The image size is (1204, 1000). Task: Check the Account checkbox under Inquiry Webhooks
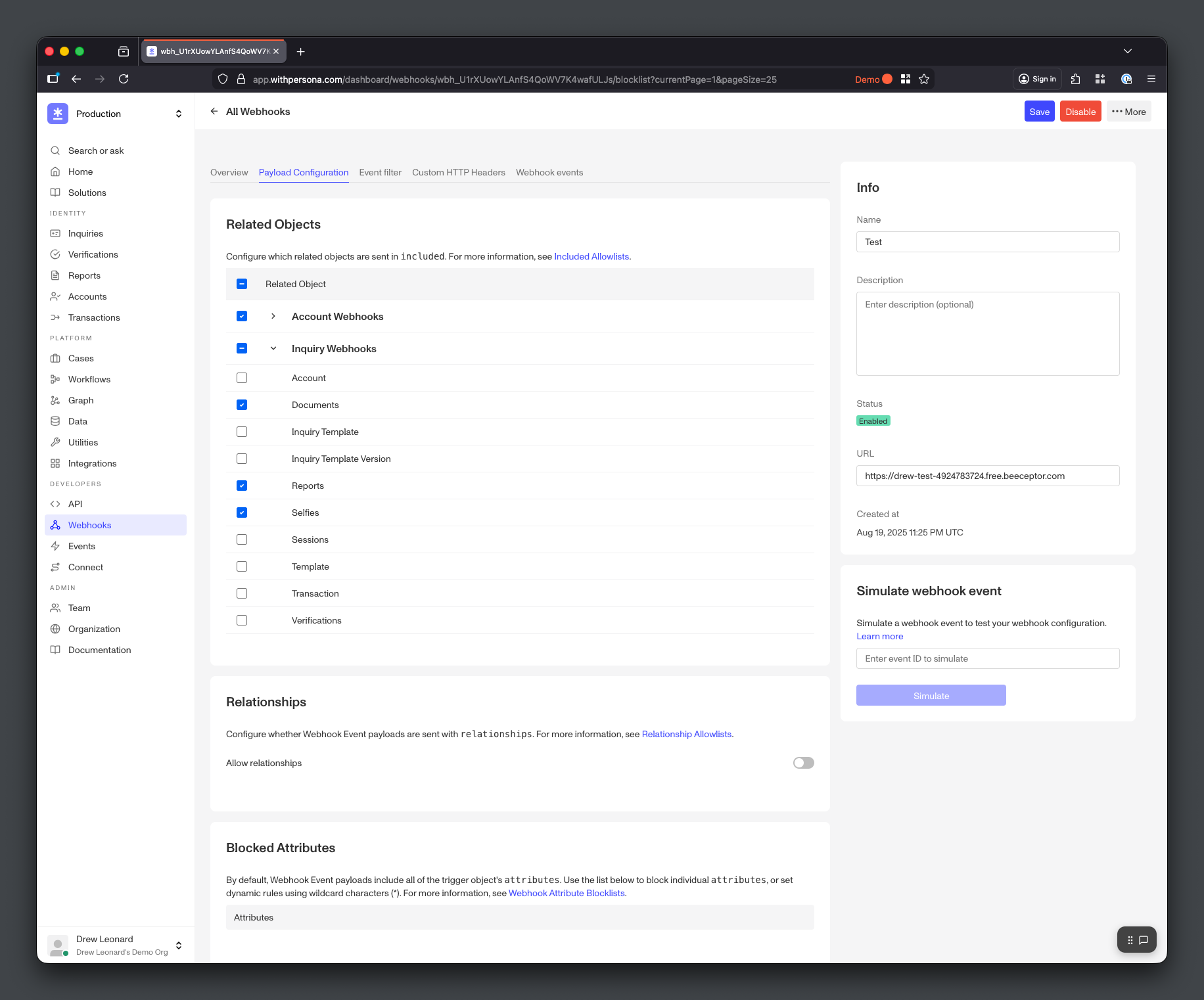(x=242, y=378)
